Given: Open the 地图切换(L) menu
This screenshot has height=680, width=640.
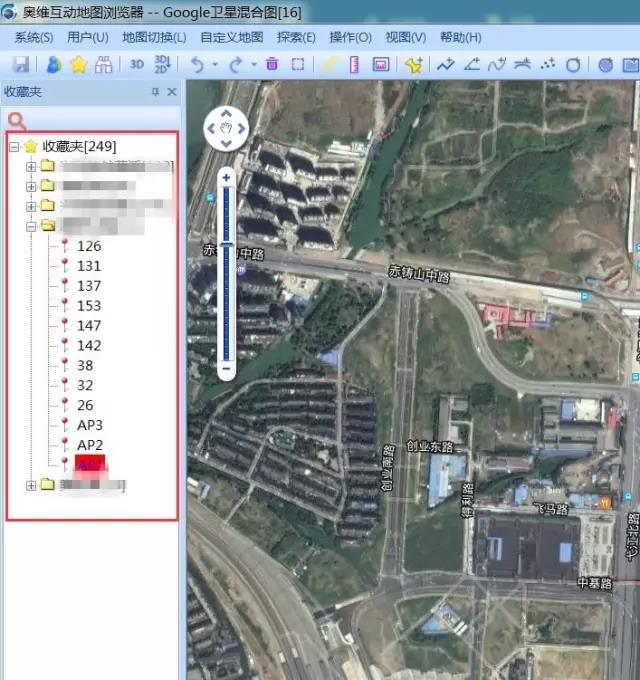Looking at the screenshot, I should [154, 37].
